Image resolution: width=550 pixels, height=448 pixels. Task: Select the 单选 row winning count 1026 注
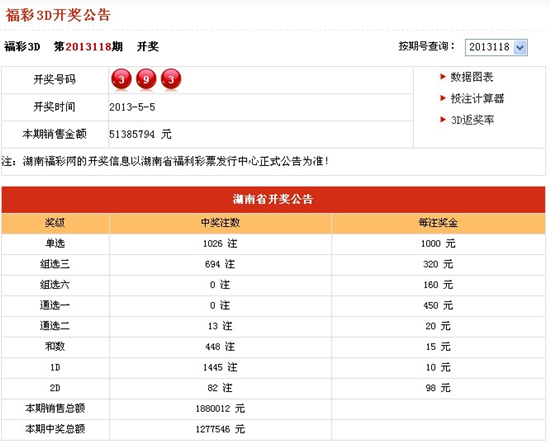[220, 243]
